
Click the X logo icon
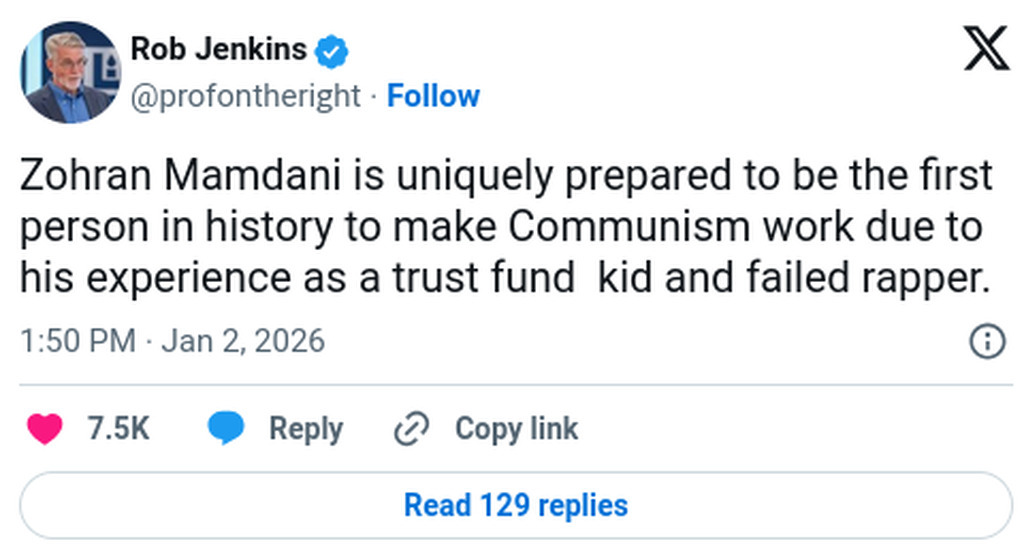(986, 48)
